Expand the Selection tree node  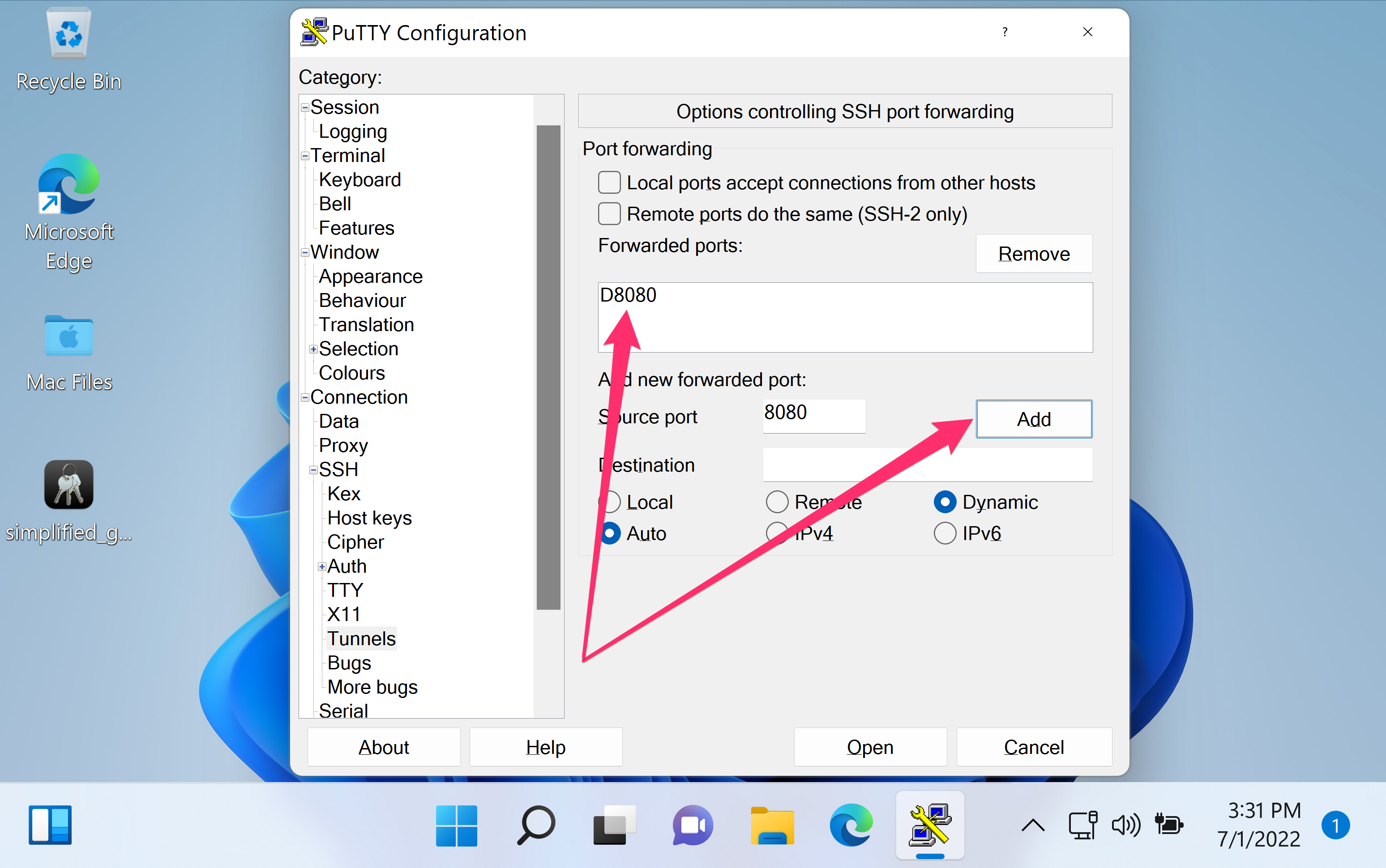313,349
